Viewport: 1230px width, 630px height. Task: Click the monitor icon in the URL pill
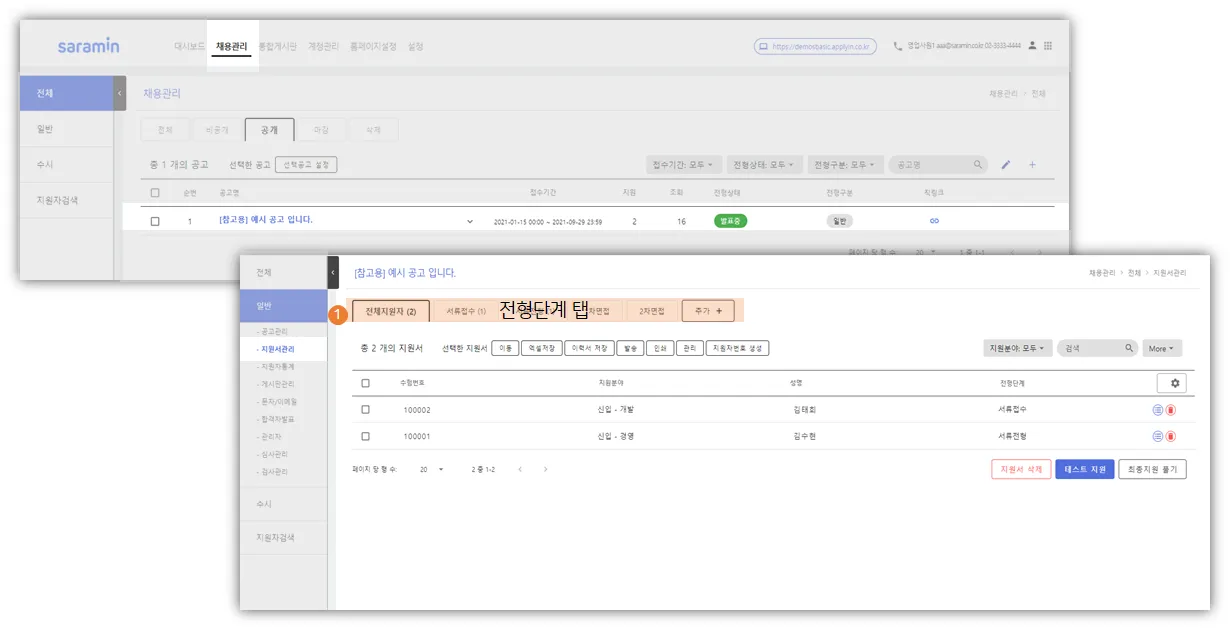click(763, 46)
